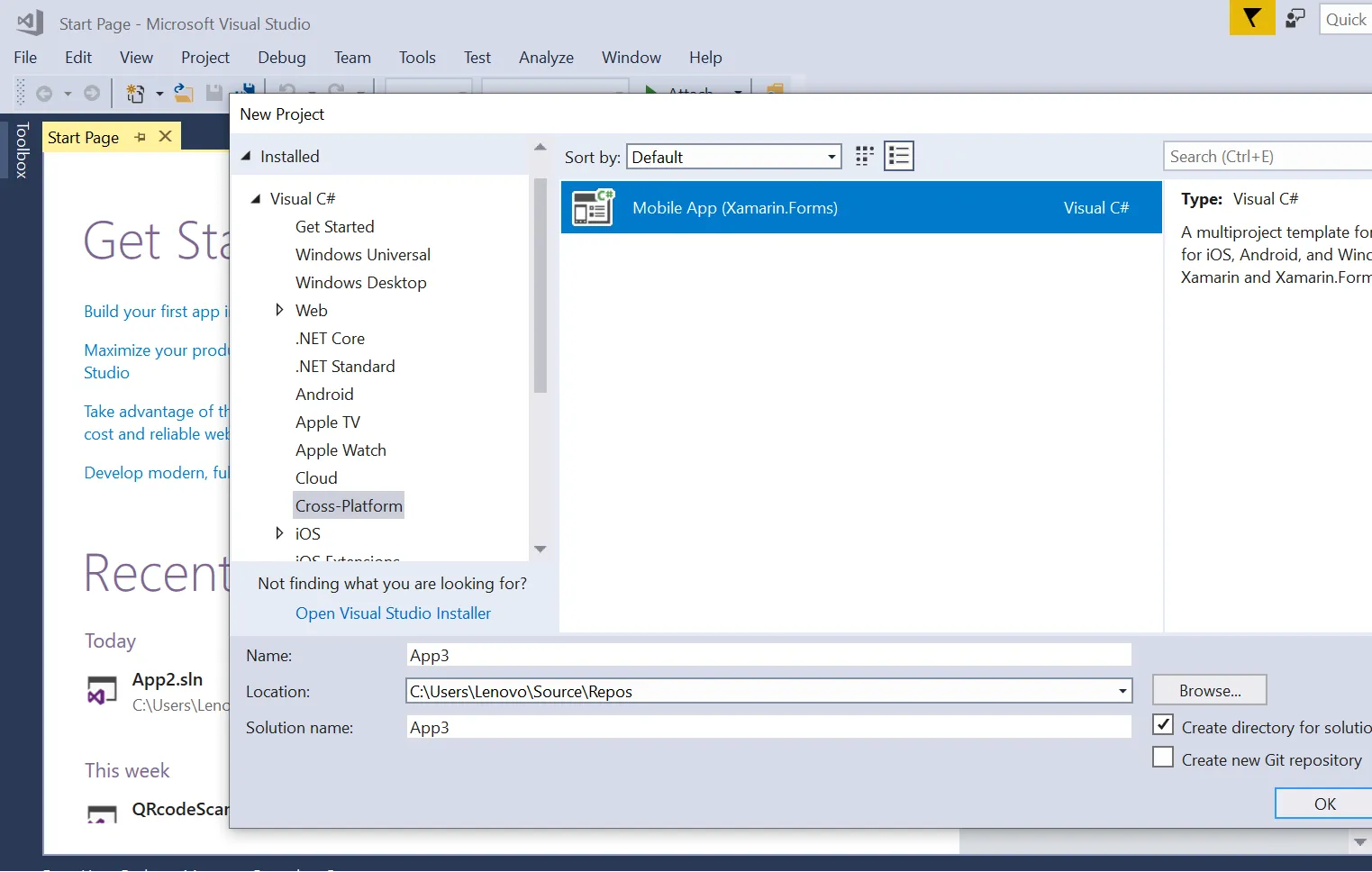Click the New Project toolbar icon
Viewport: 1372px width, 872px height.
pos(135,93)
